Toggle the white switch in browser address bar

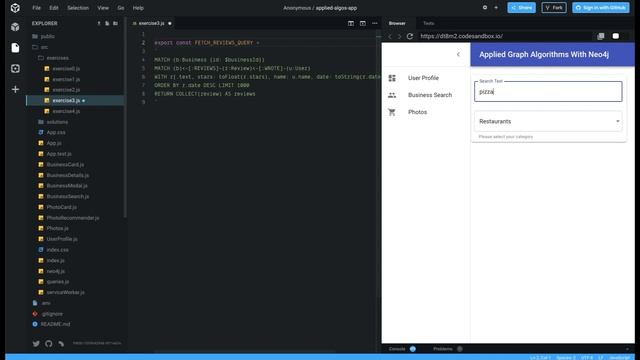tap(616, 36)
